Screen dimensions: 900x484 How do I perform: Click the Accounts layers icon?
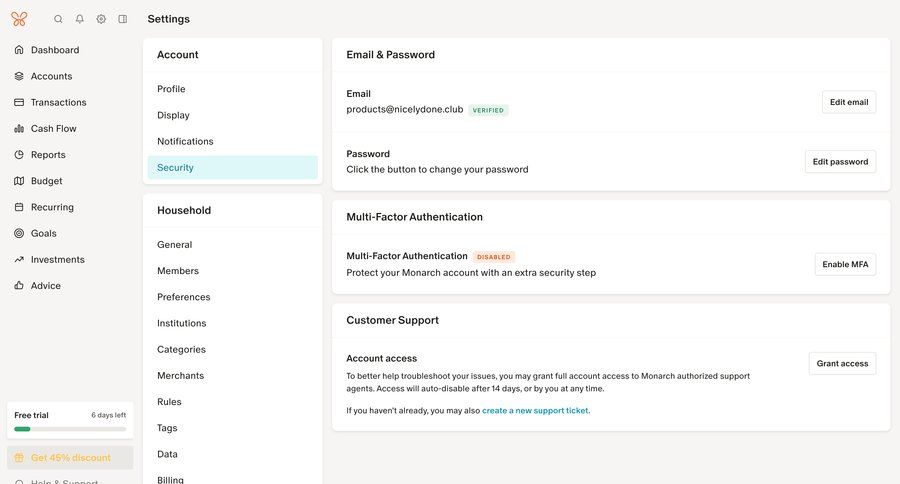[19, 76]
